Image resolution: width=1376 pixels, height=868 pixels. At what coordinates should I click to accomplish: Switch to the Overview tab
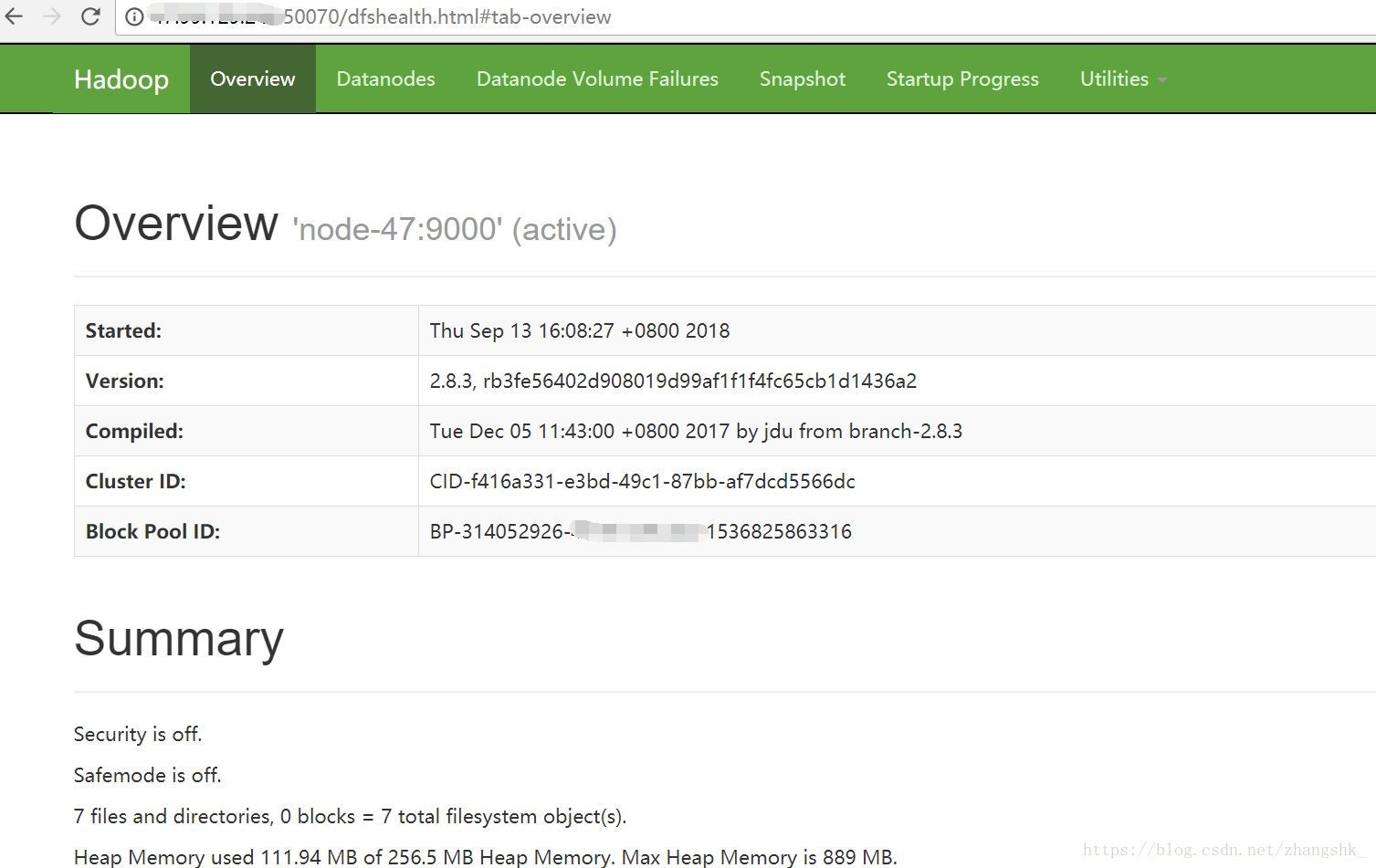253,79
